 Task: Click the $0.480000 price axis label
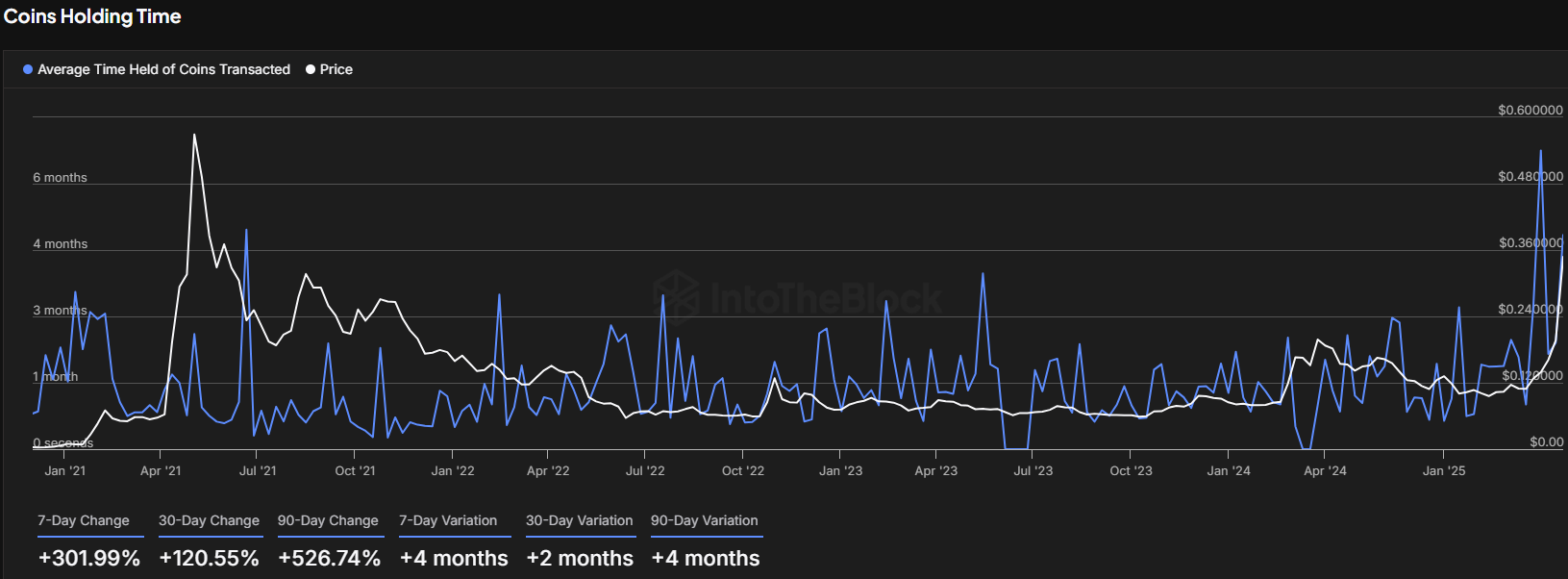(1531, 176)
